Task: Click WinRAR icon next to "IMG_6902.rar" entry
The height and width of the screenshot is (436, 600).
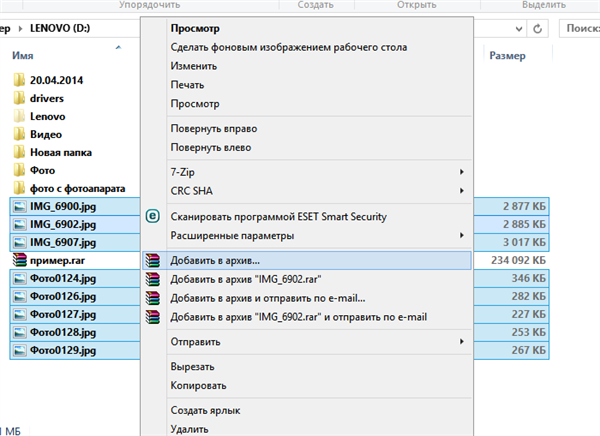Action: 153,279
